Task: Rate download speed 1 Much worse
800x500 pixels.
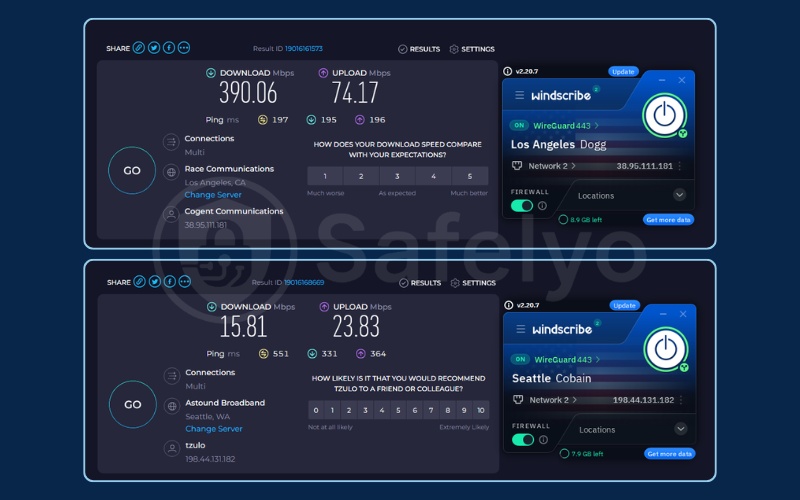Action: (325, 176)
